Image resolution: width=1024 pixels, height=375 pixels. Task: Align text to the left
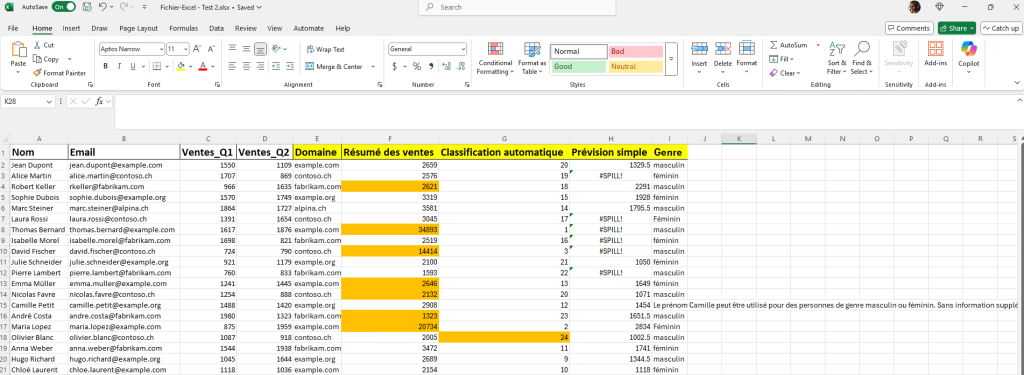click(232, 66)
